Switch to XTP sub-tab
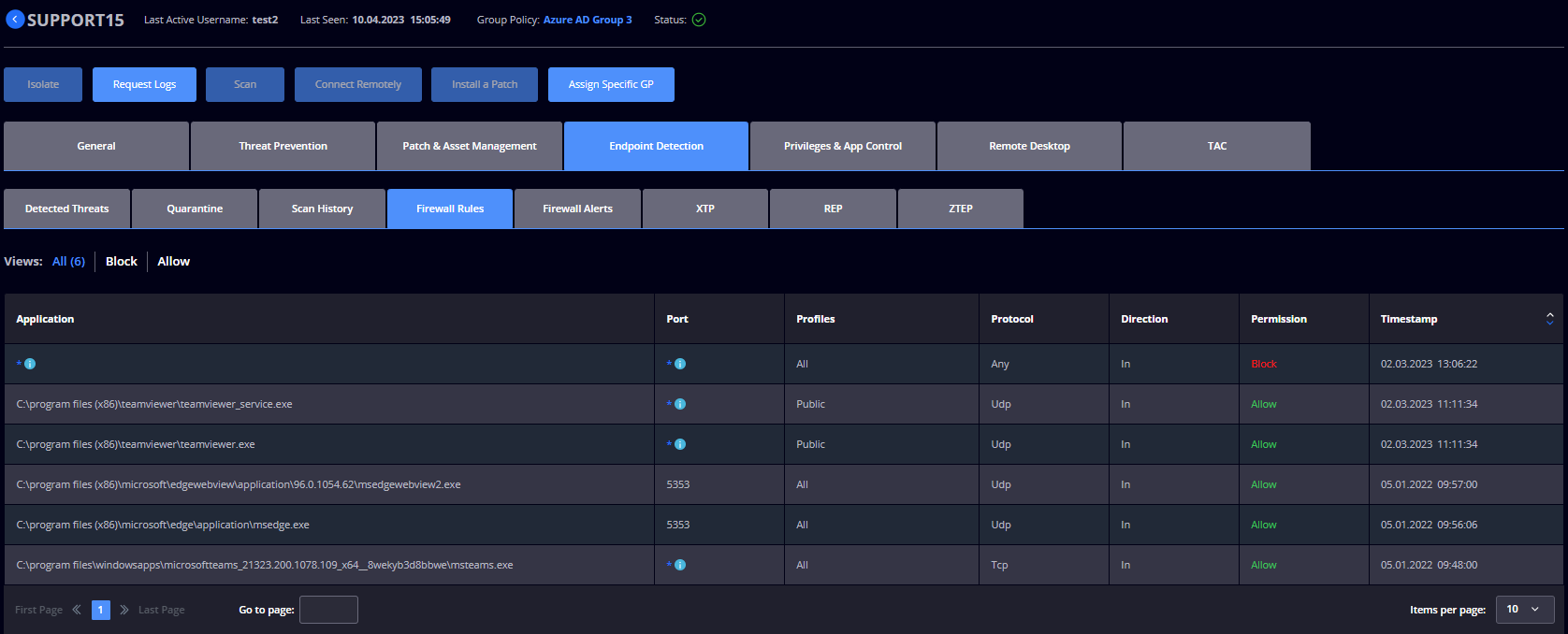Viewport: 1568px width, 634px height. (705, 209)
